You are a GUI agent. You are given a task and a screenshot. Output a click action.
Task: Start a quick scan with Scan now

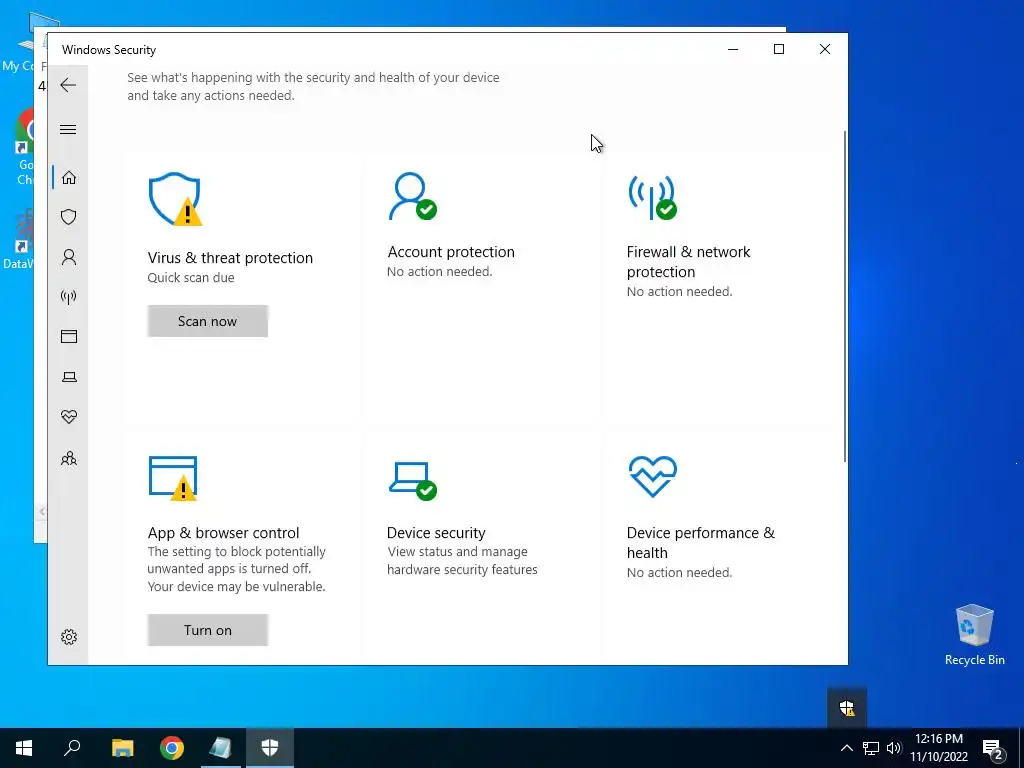(208, 321)
